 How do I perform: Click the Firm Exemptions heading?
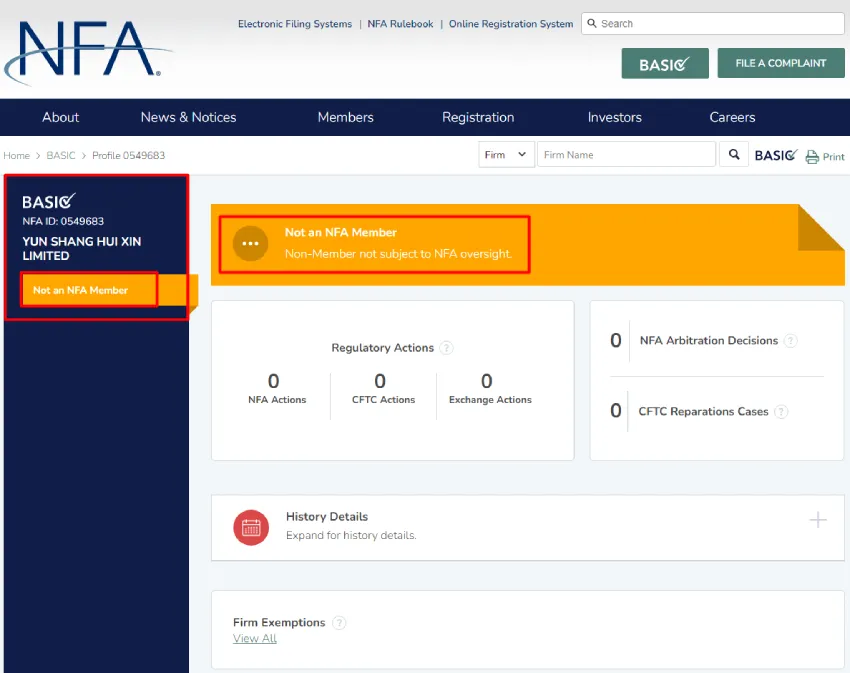coord(279,623)
